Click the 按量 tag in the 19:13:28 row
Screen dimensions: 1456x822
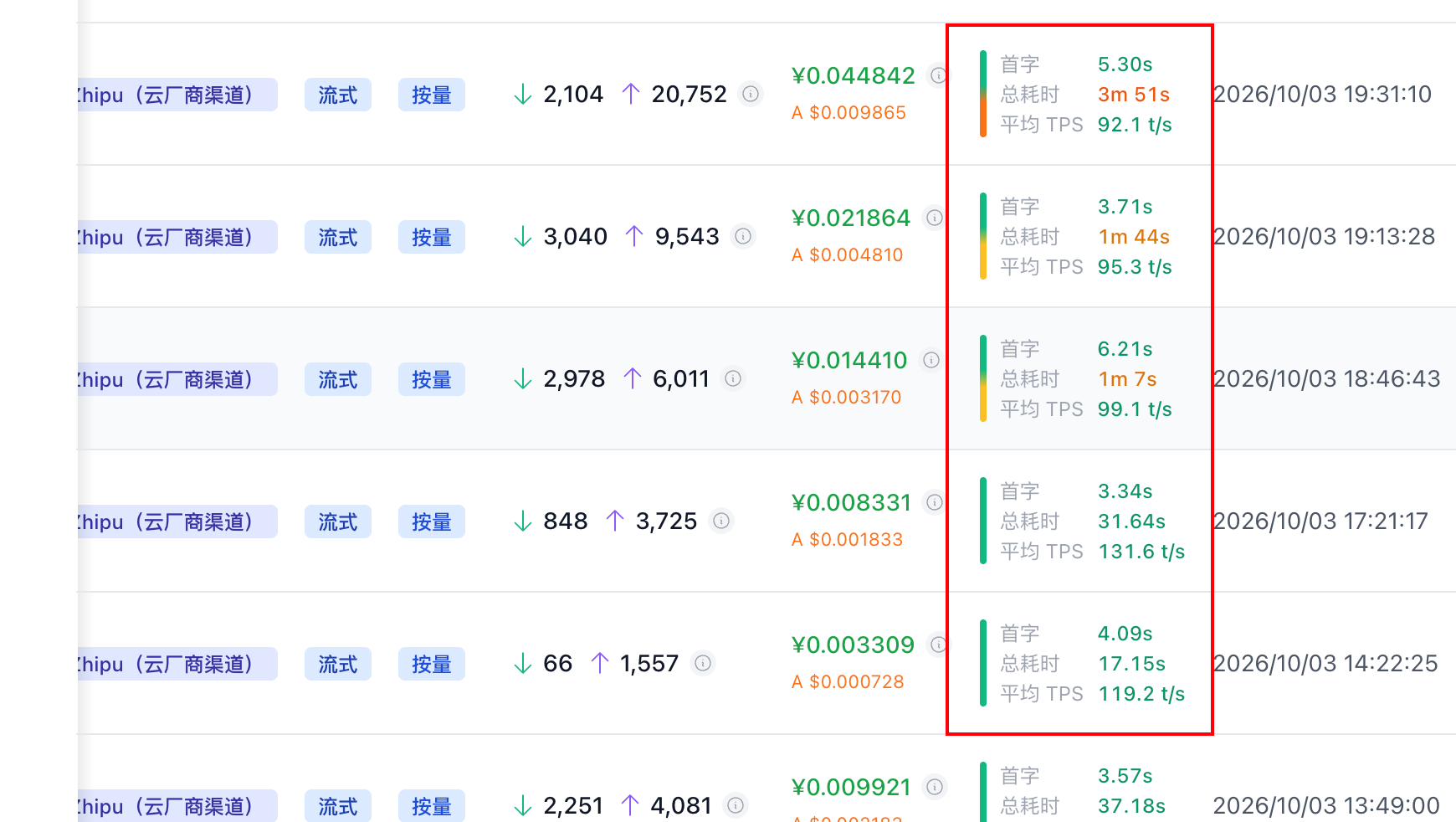point(432,237)
